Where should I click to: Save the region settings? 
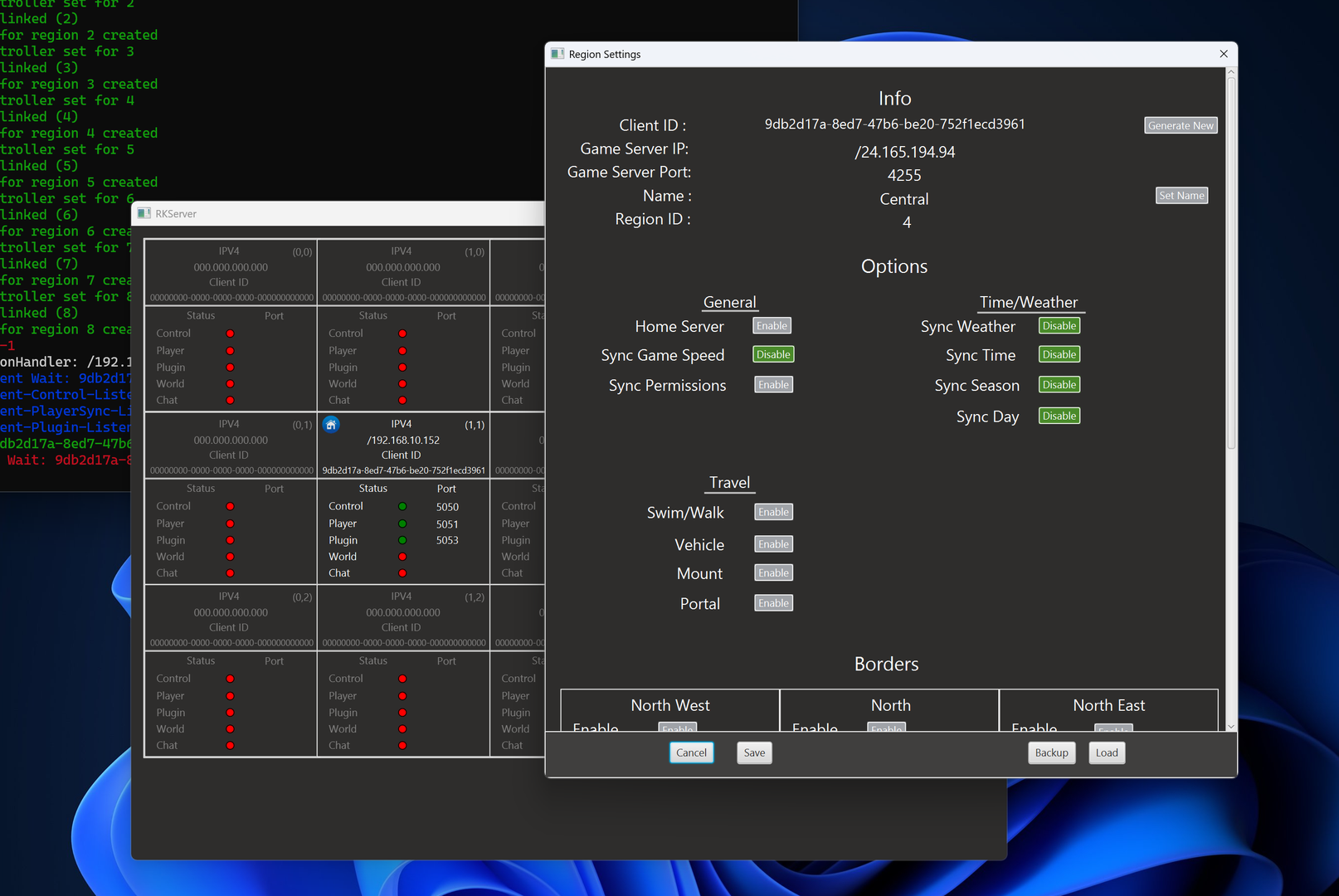click(754, 752)
